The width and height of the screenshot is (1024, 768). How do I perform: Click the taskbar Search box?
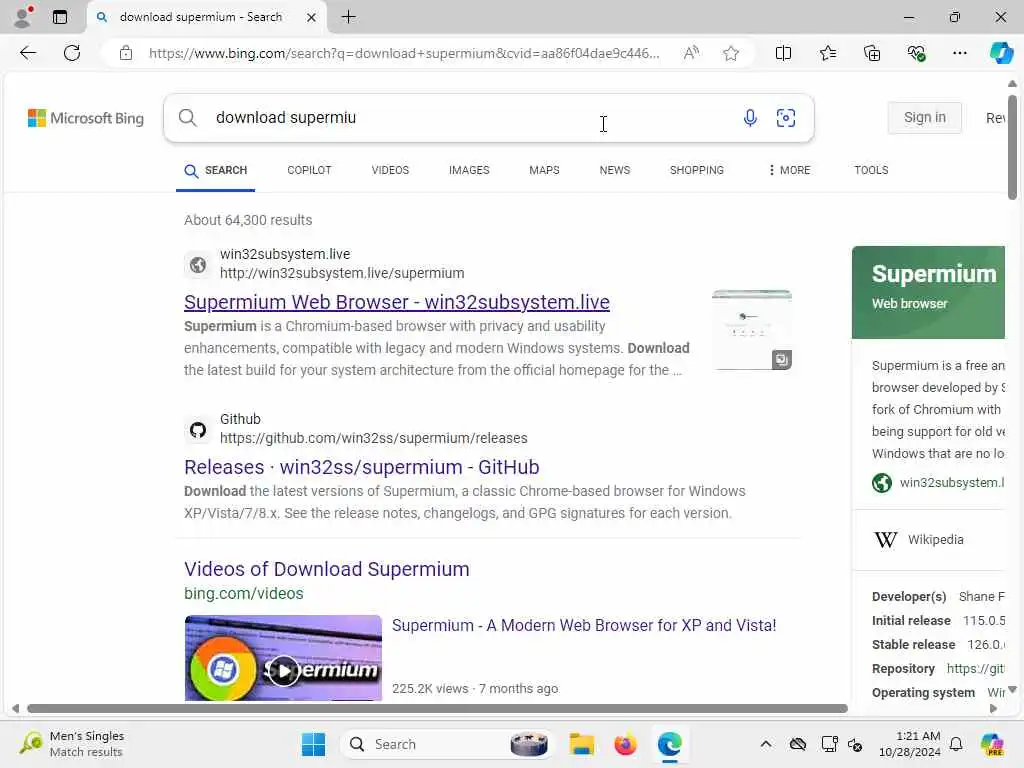pos(446,744)
